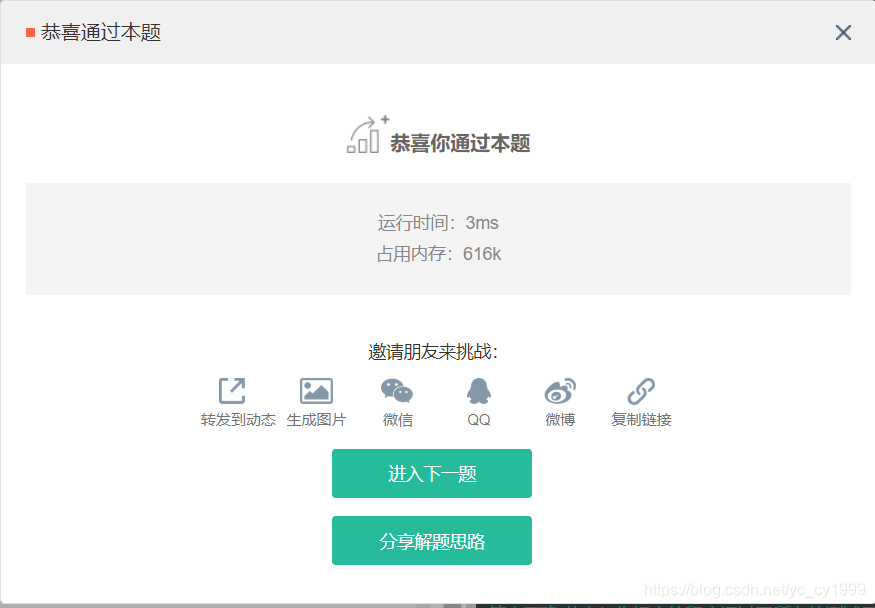The image size is (875, 608).
Task: Click the 复制链接 label
Action: tap(641, 419)
